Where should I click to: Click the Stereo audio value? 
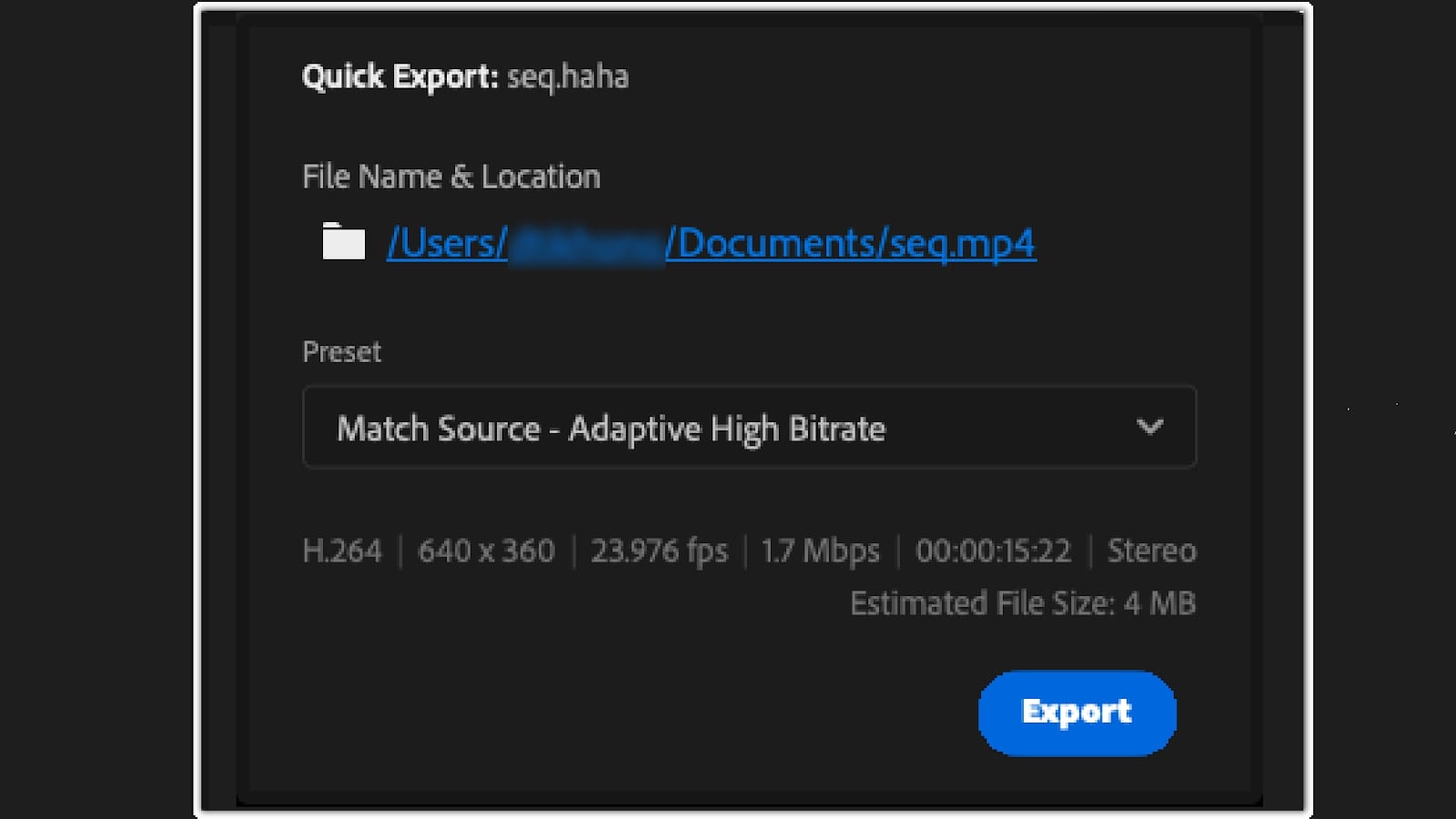pyautogui.click(x=1151, y=551)
